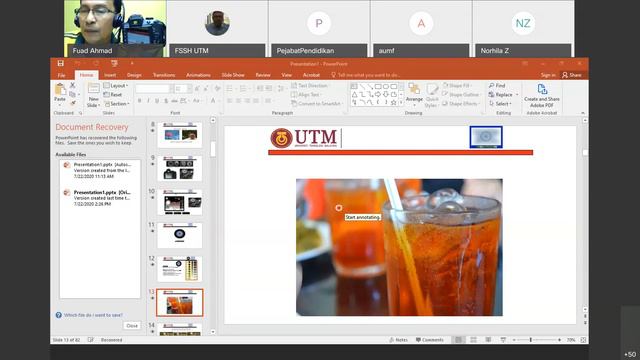Viewport: 640px width, 360px height.
Task: Select the triangle shape in shapes gallery
Action: pyautogui.click(x=354, y=95)
